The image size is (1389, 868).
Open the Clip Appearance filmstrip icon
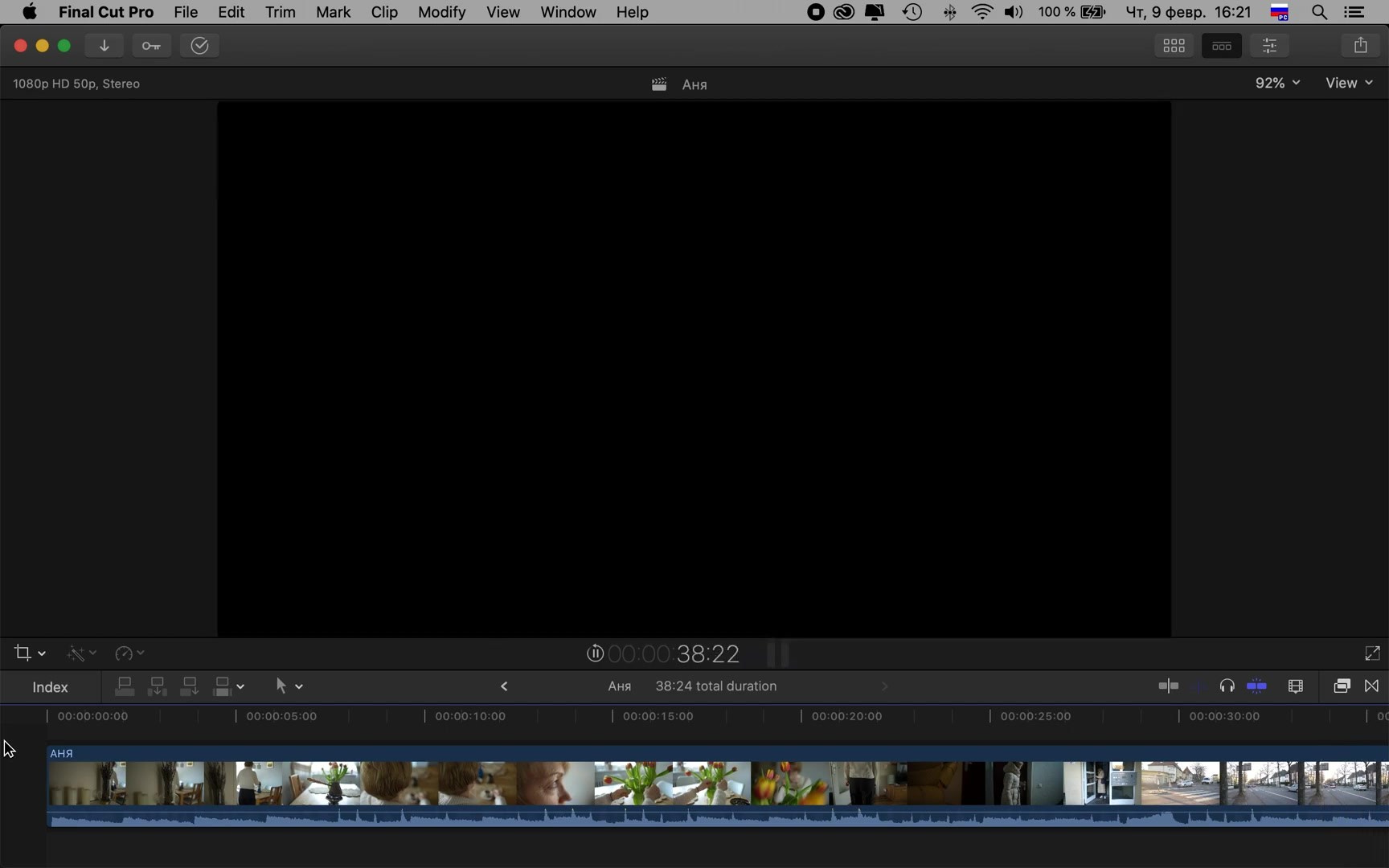pos(1295,686)
